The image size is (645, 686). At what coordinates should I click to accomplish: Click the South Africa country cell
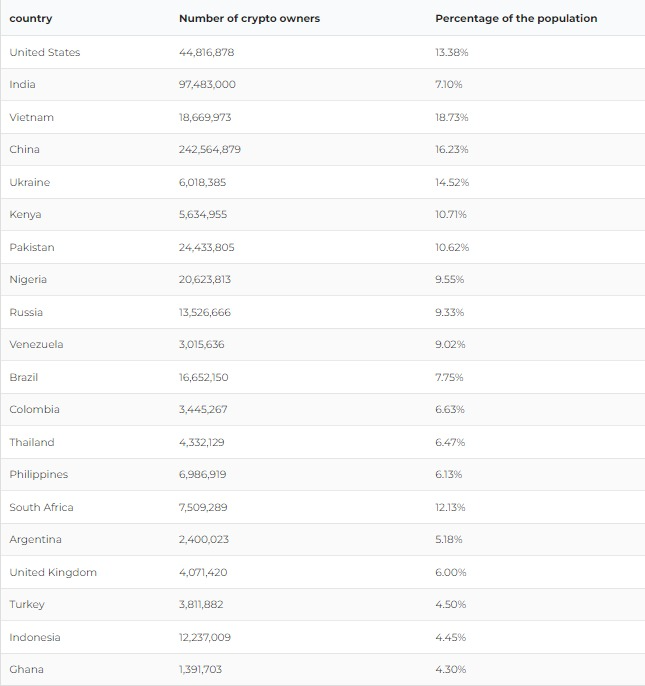pos(41,507)
